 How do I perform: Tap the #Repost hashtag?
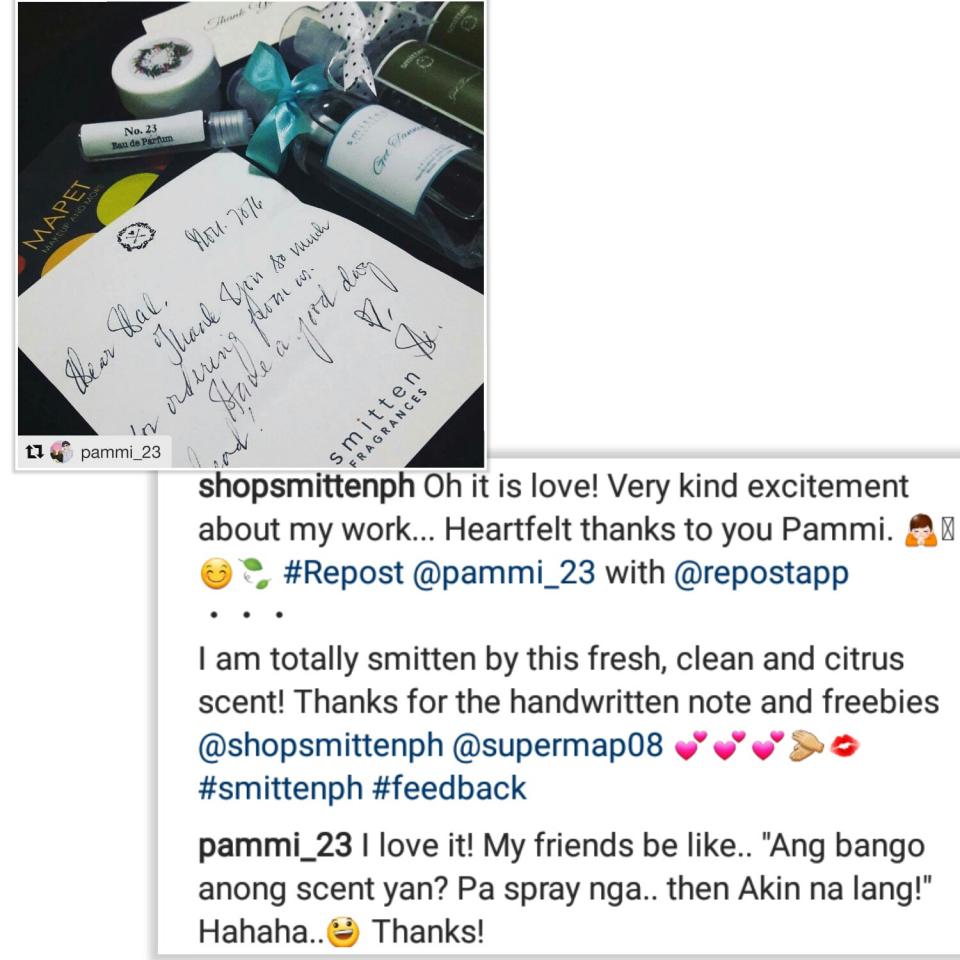343,573
